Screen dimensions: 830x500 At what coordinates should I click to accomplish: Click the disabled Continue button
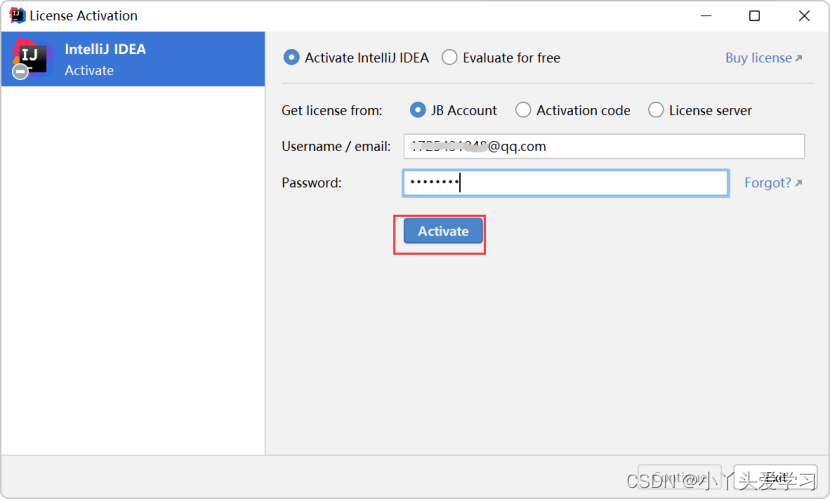pos(680,477)
